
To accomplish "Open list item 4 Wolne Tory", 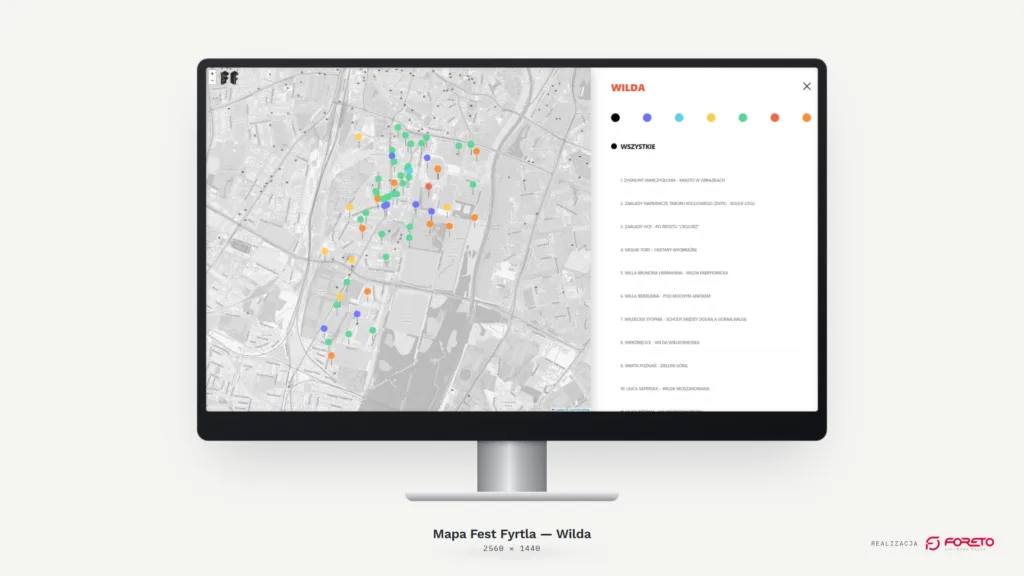I will [x=658, y=250].
